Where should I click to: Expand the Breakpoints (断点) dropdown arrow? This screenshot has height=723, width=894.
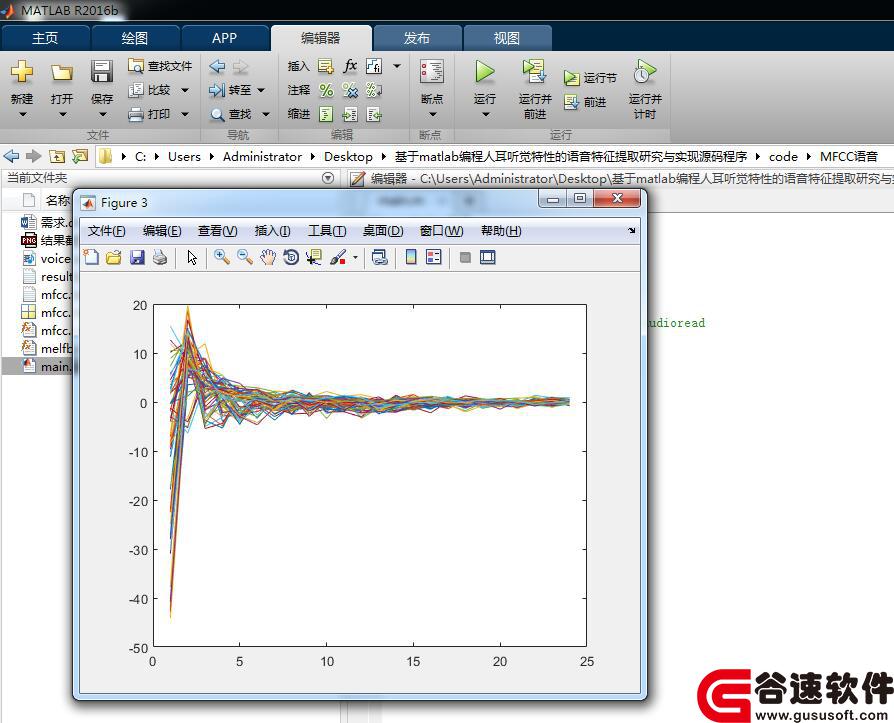pos(432,114)
